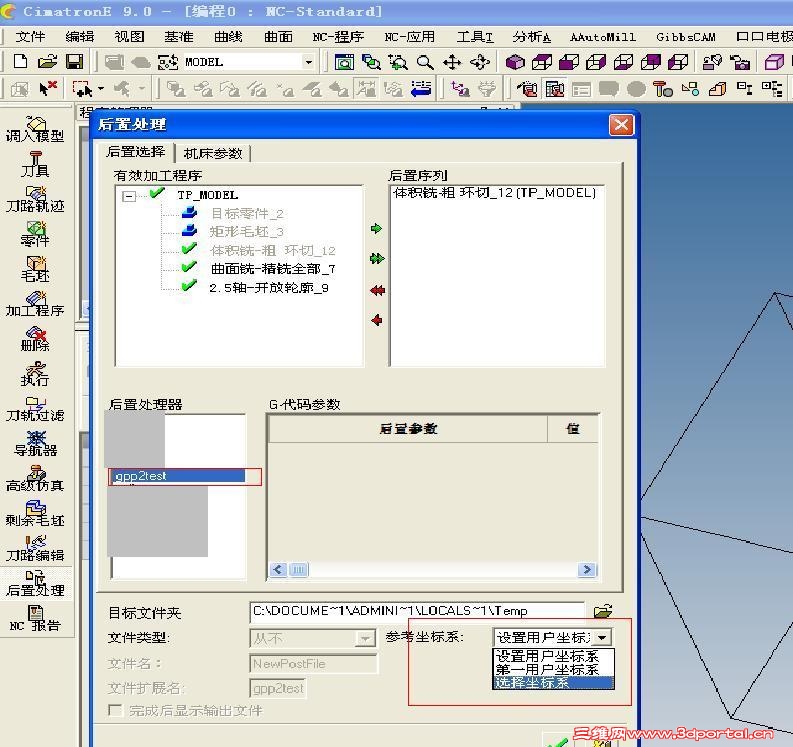Viewport: 793px width, 747px height.
Task: Open 刀路编辑 in the sidebar
Action: click(35, 549)
